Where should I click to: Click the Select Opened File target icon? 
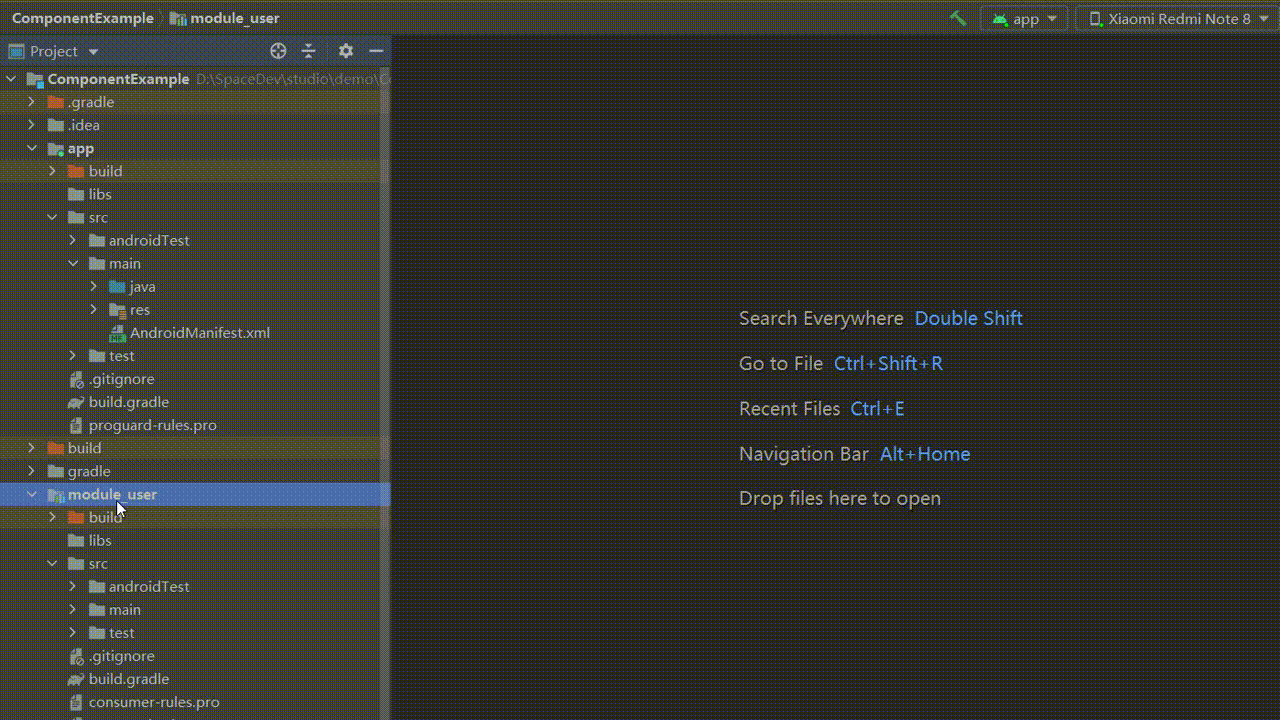pyautogui.click(x=279, y=51)
